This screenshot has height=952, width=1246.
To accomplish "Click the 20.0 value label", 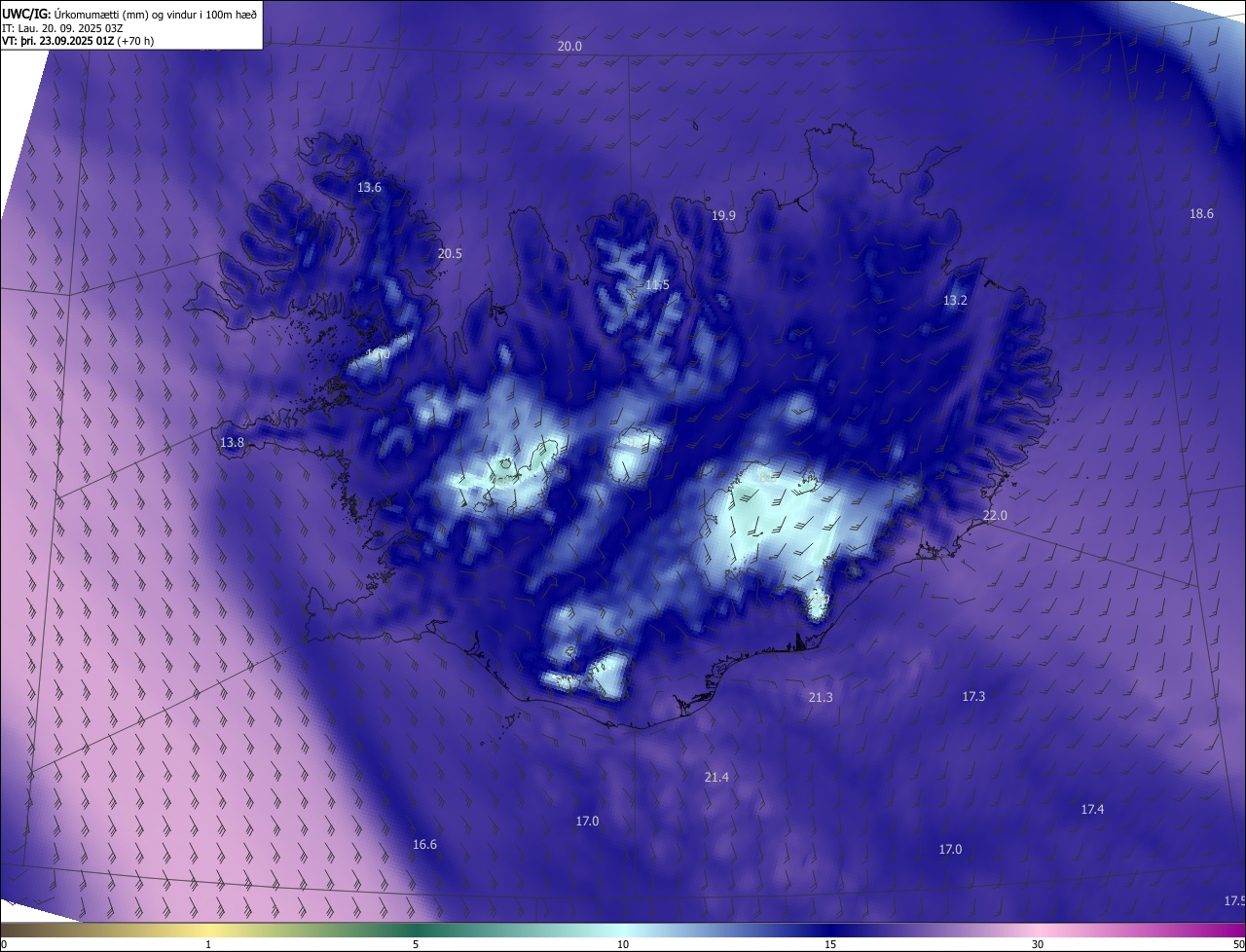I will (569, 47).
